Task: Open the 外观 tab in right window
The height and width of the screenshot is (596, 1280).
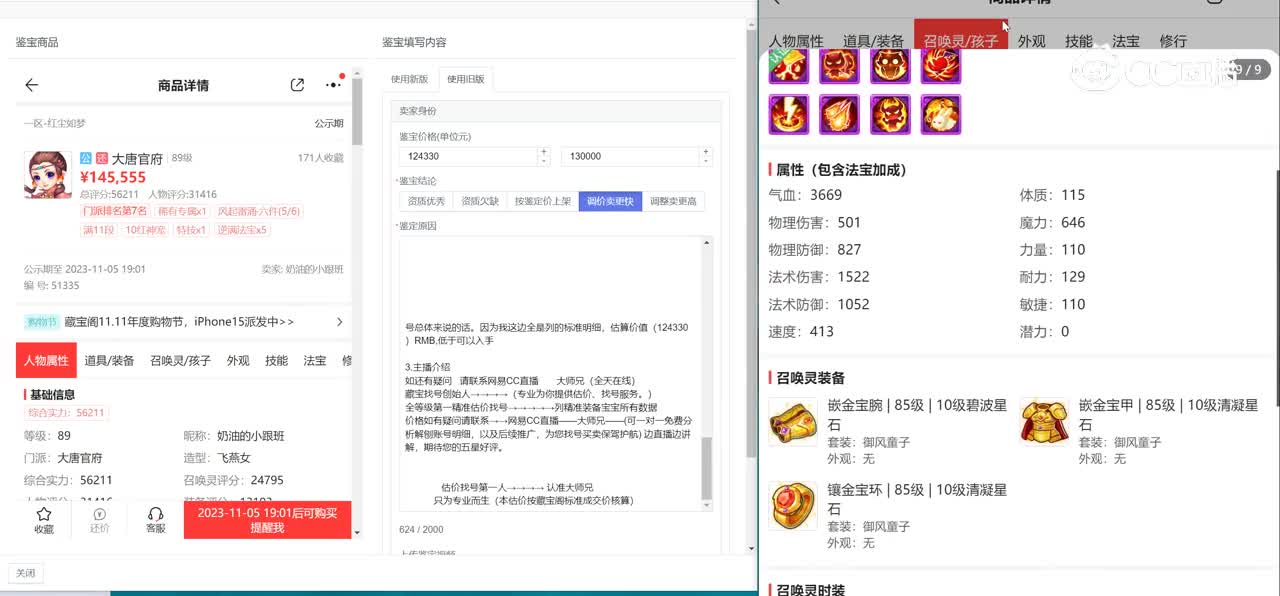Action: point(1031,41)
